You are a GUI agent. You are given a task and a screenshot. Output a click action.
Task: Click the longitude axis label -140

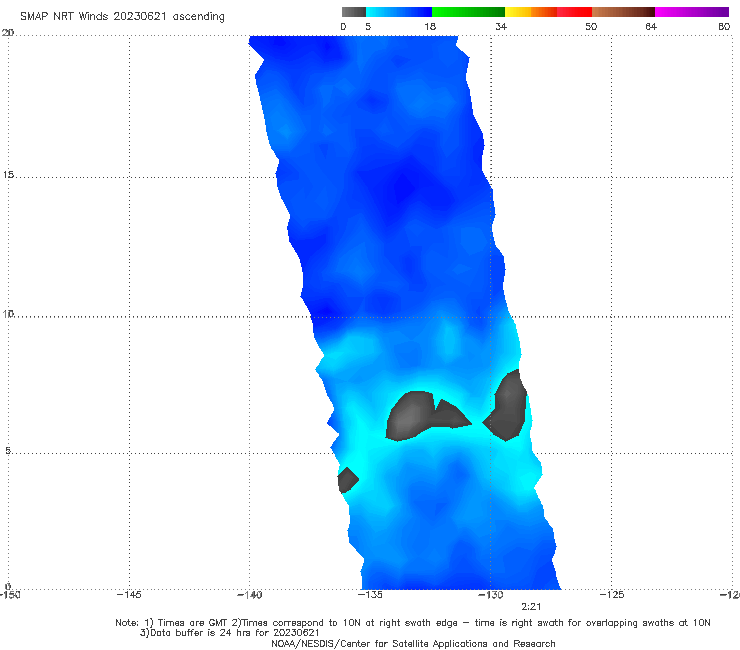click(x=250, y=595)
